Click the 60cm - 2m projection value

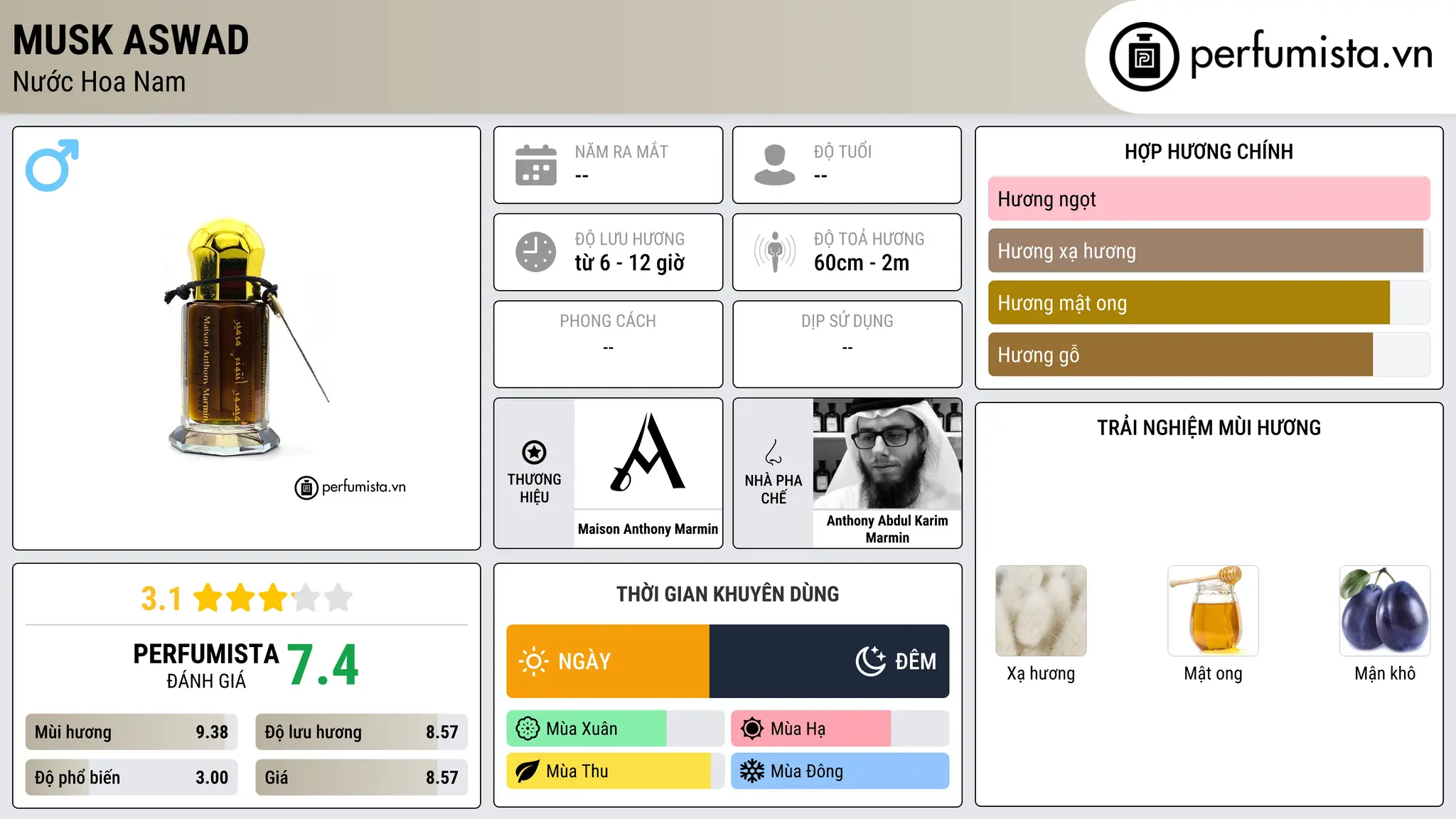tap(862, 263)
